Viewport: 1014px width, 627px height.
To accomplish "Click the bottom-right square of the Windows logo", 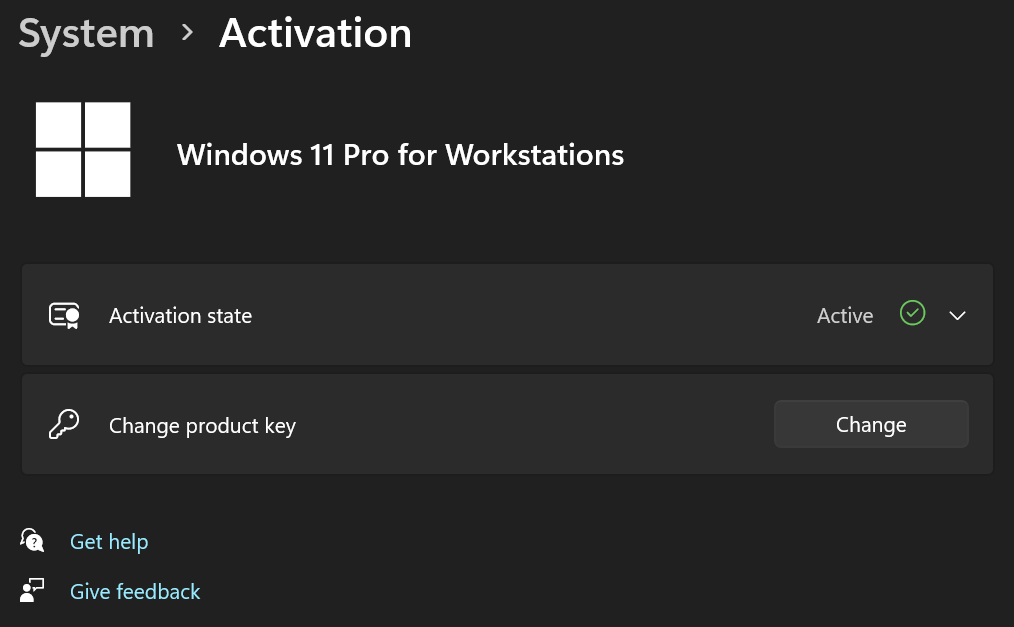I will [108, 172].
